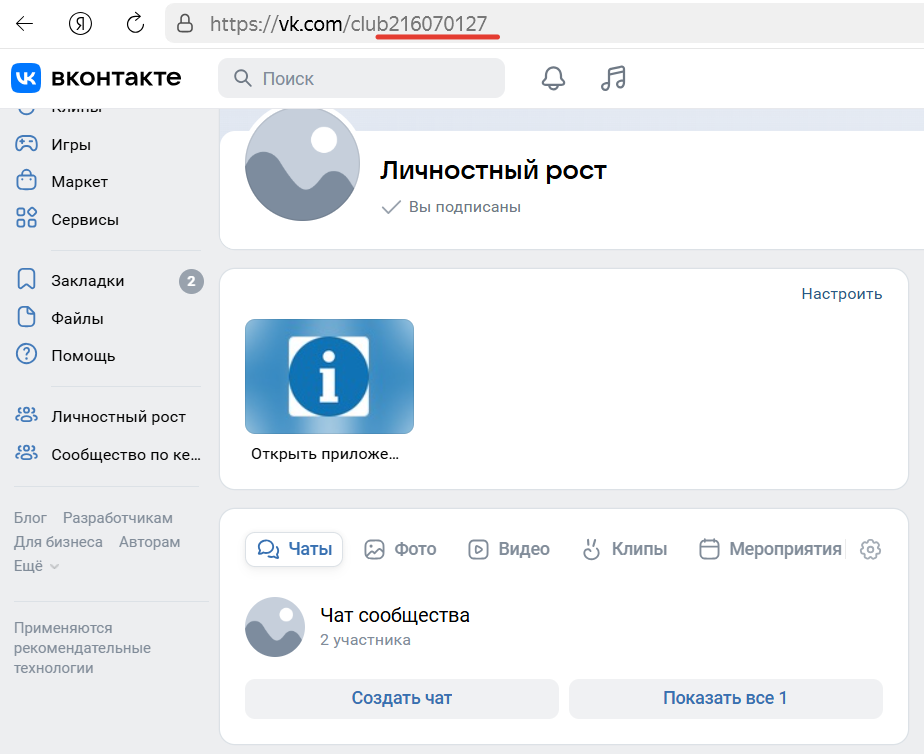Click the shopping bag icon beside Маркет
The width and height of the screenshot is (924, 754).
pos(27,180)
